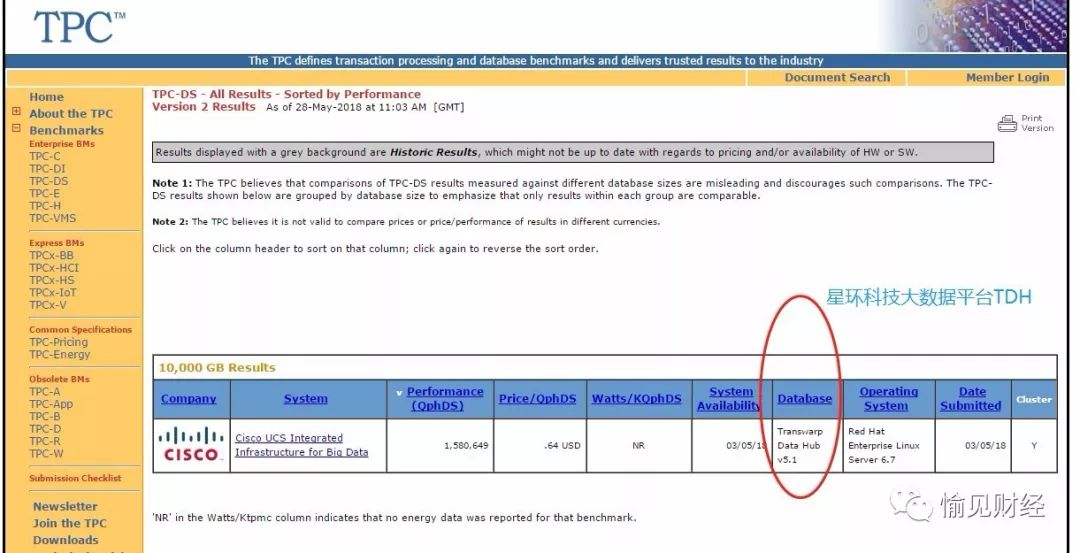Open the TPC-DS benchmark link

click(48, 181)
